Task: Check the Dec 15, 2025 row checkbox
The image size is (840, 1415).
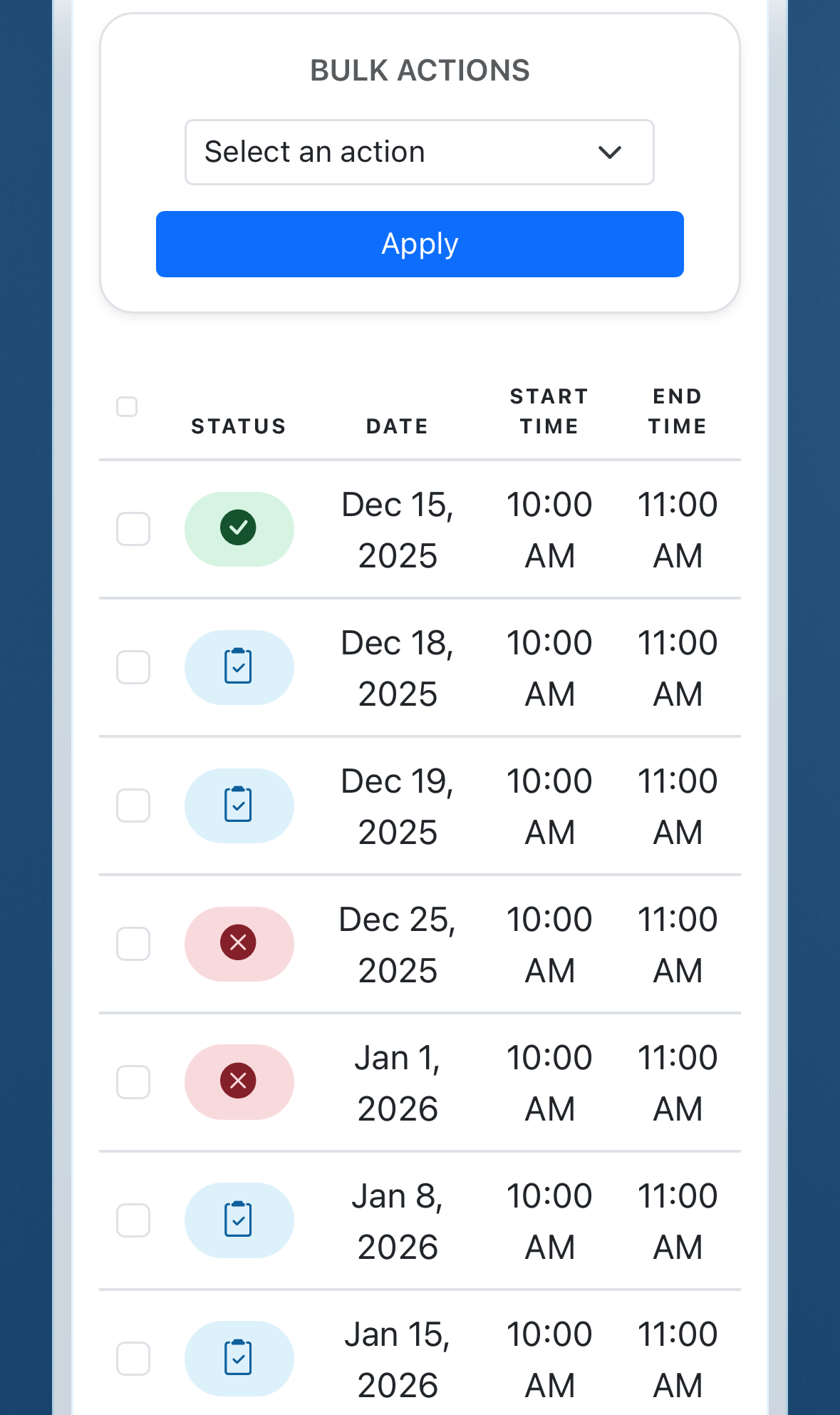Action: pyautogui.click(x=133, y=529)
